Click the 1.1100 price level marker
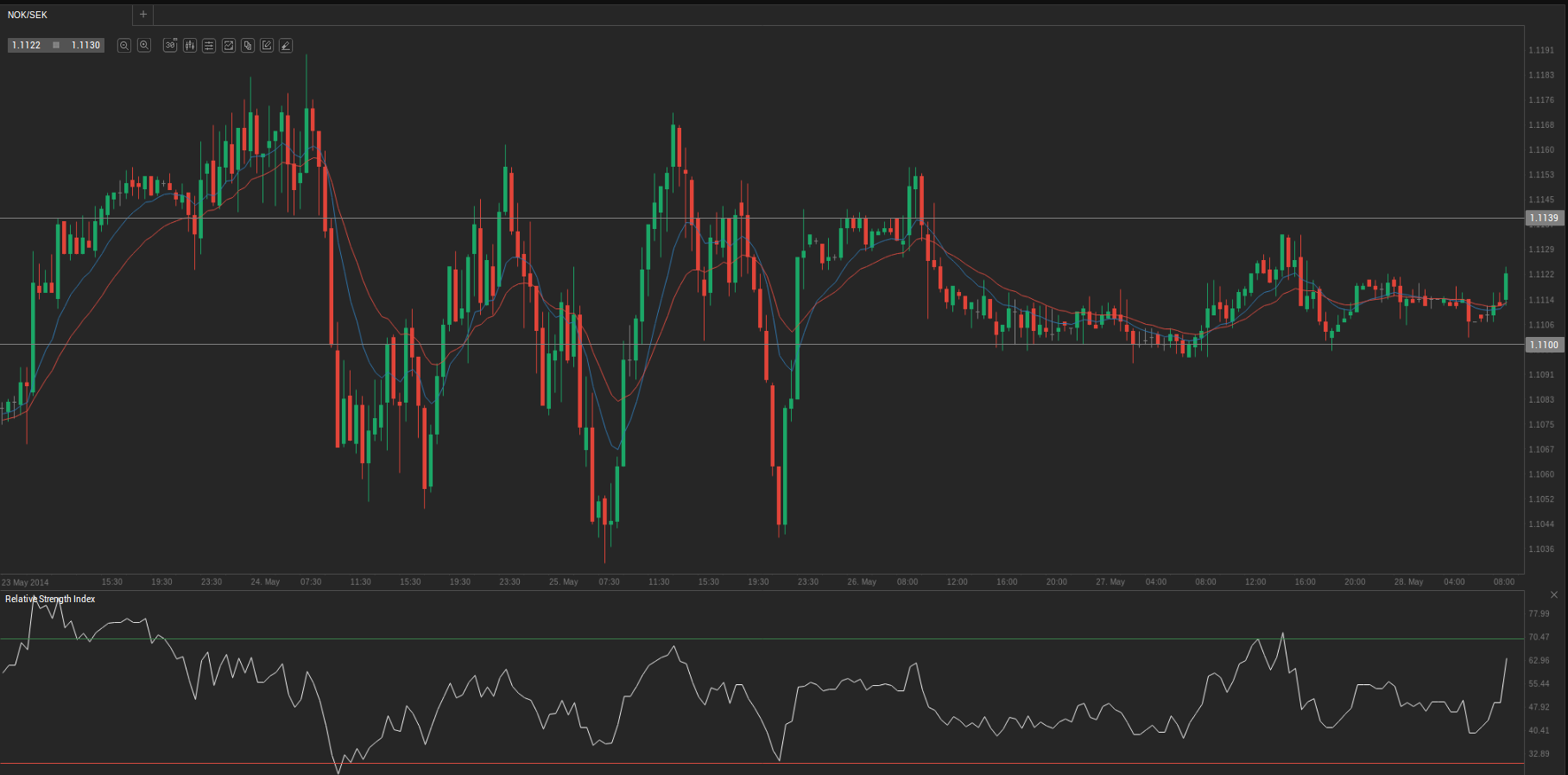Screen dimensions: 1568x775 click(1544, 345)
